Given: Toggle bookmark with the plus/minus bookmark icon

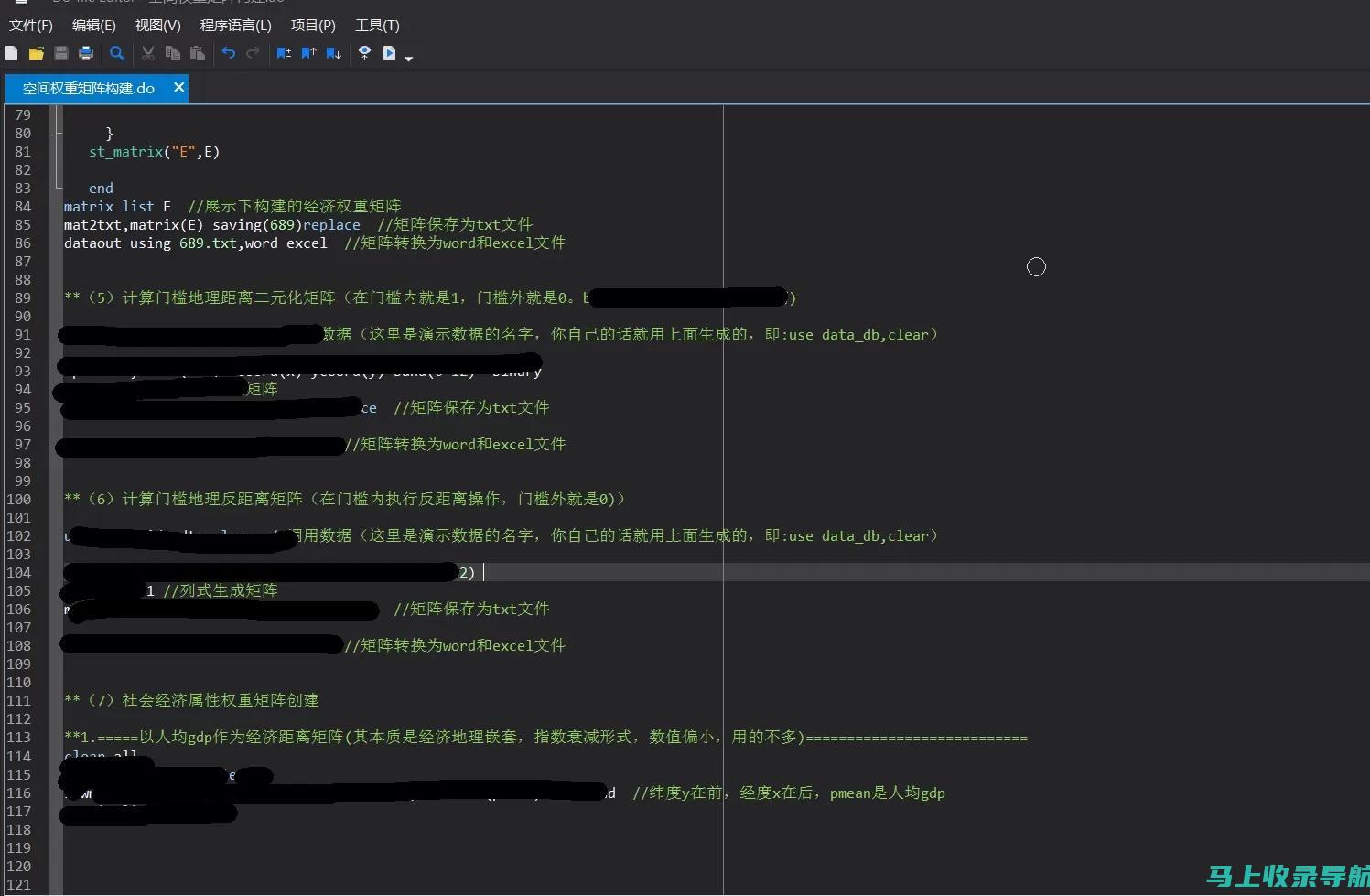Looking at the screenshot, I should (x=284, y=53).
